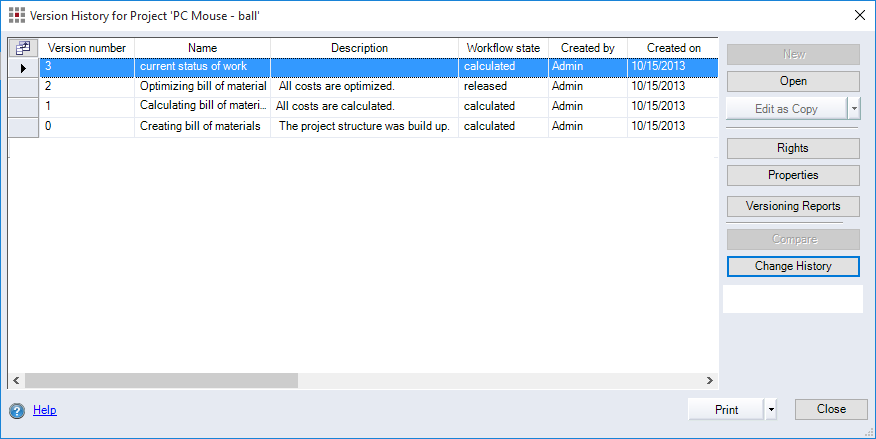Click the right arrow of horizontal scrollbar

tap(710, 380)
